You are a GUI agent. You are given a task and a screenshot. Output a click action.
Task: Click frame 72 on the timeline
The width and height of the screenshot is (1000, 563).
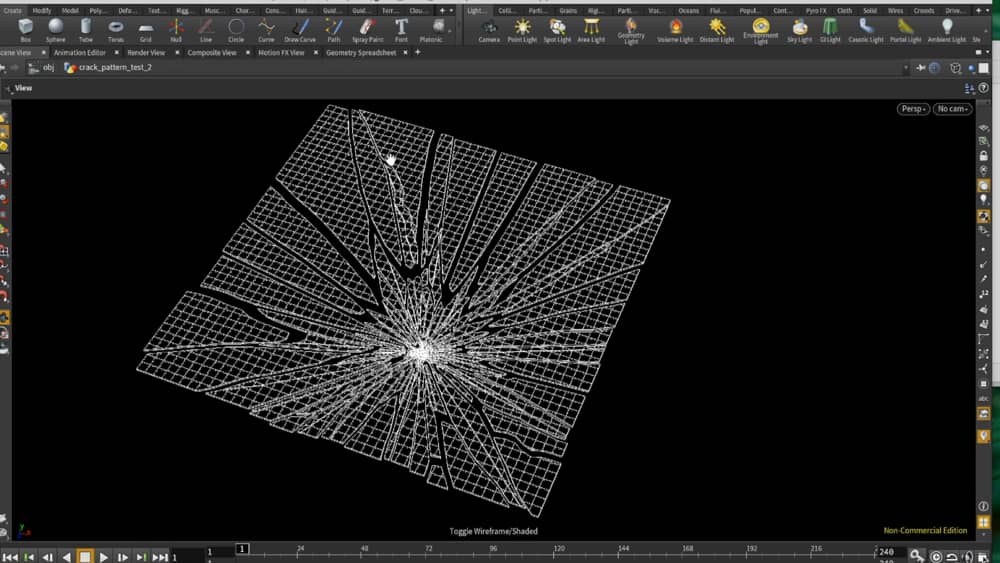tap(429, 549)
